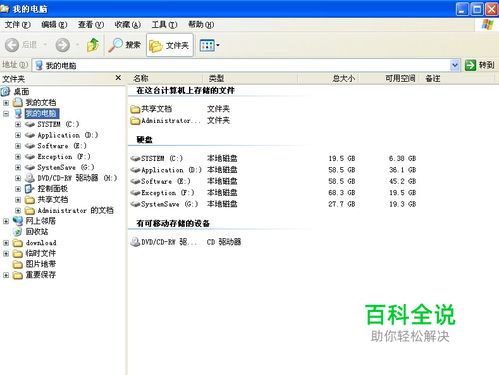Select DVD/CD-RW drive (H:) icon in tree

pos(30,178)
